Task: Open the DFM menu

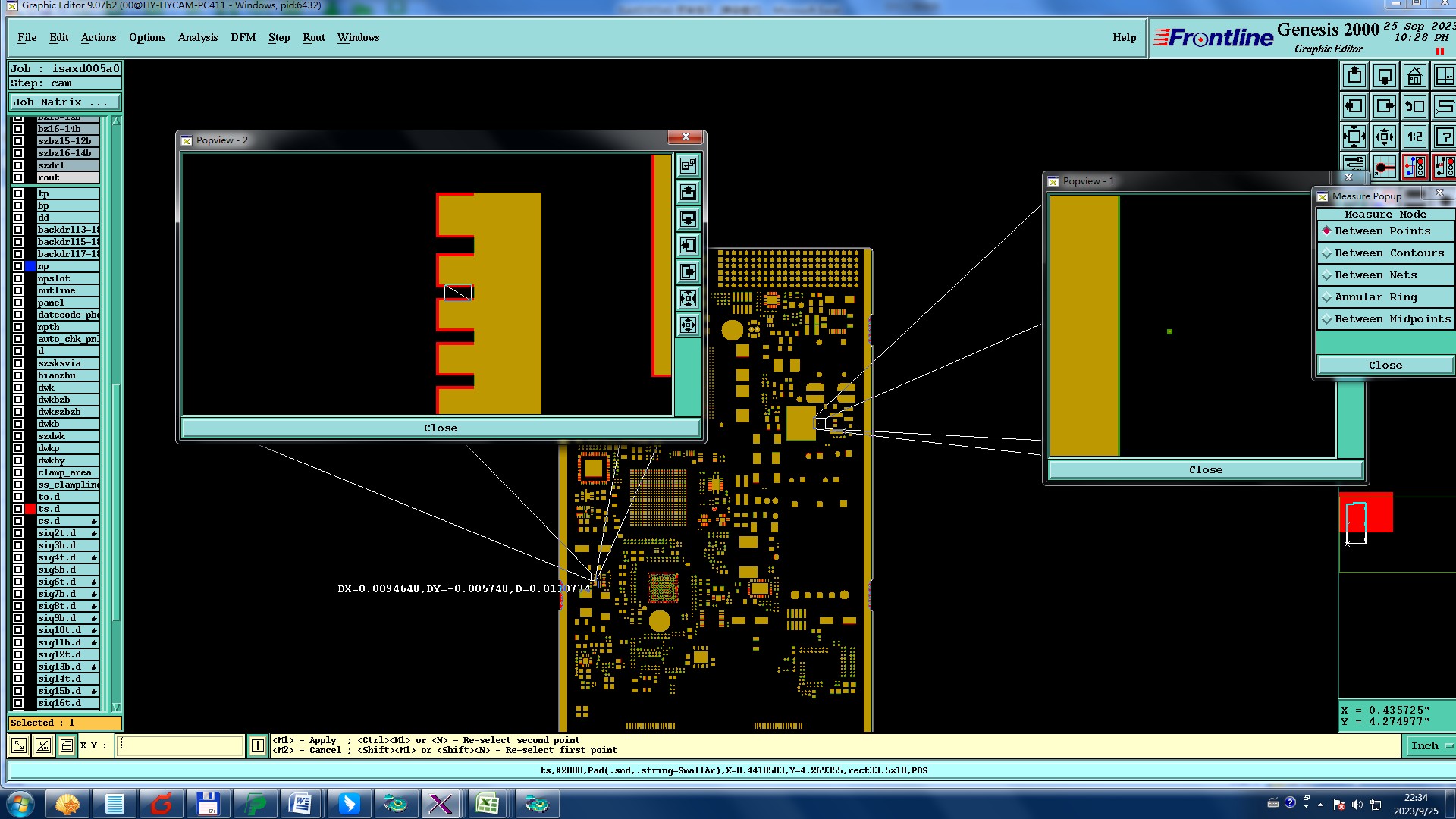Action: click(x=243, y=37)
